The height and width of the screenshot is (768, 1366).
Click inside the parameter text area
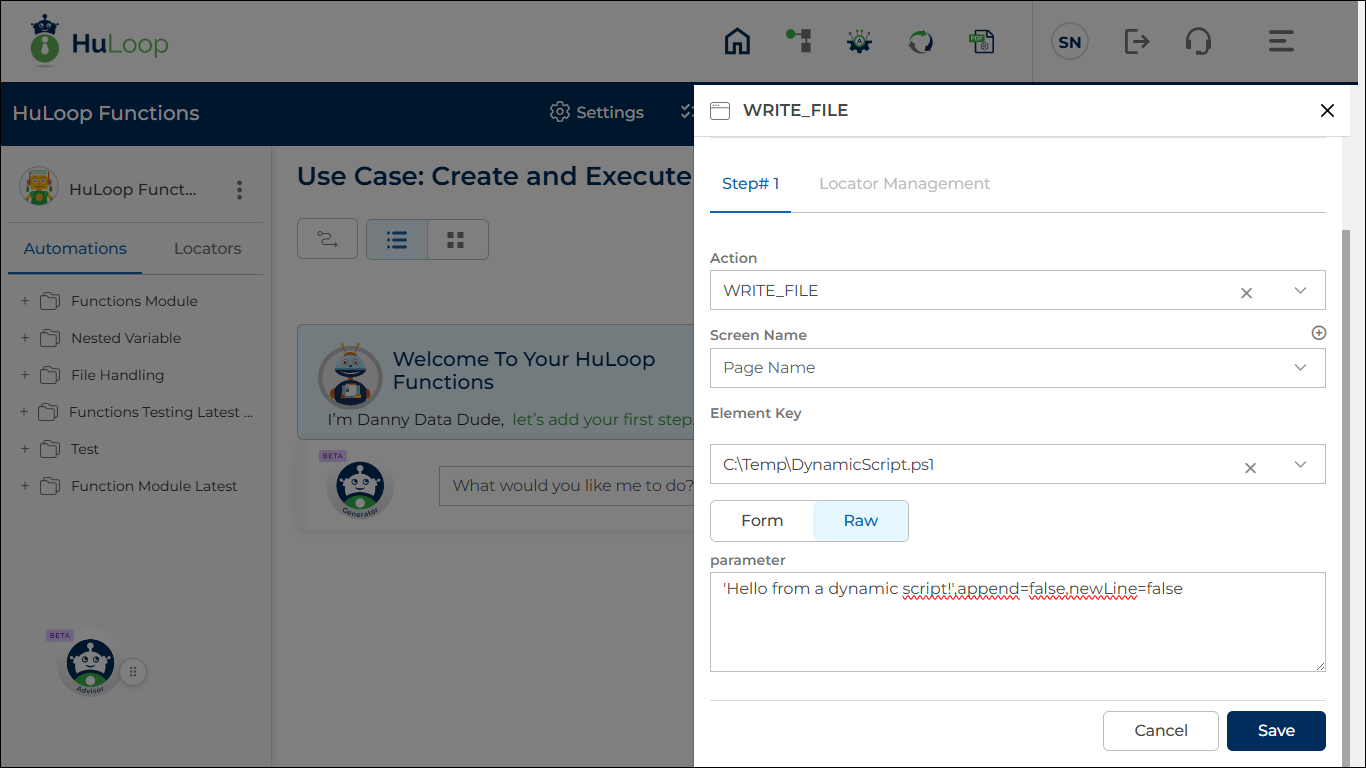1017,630
